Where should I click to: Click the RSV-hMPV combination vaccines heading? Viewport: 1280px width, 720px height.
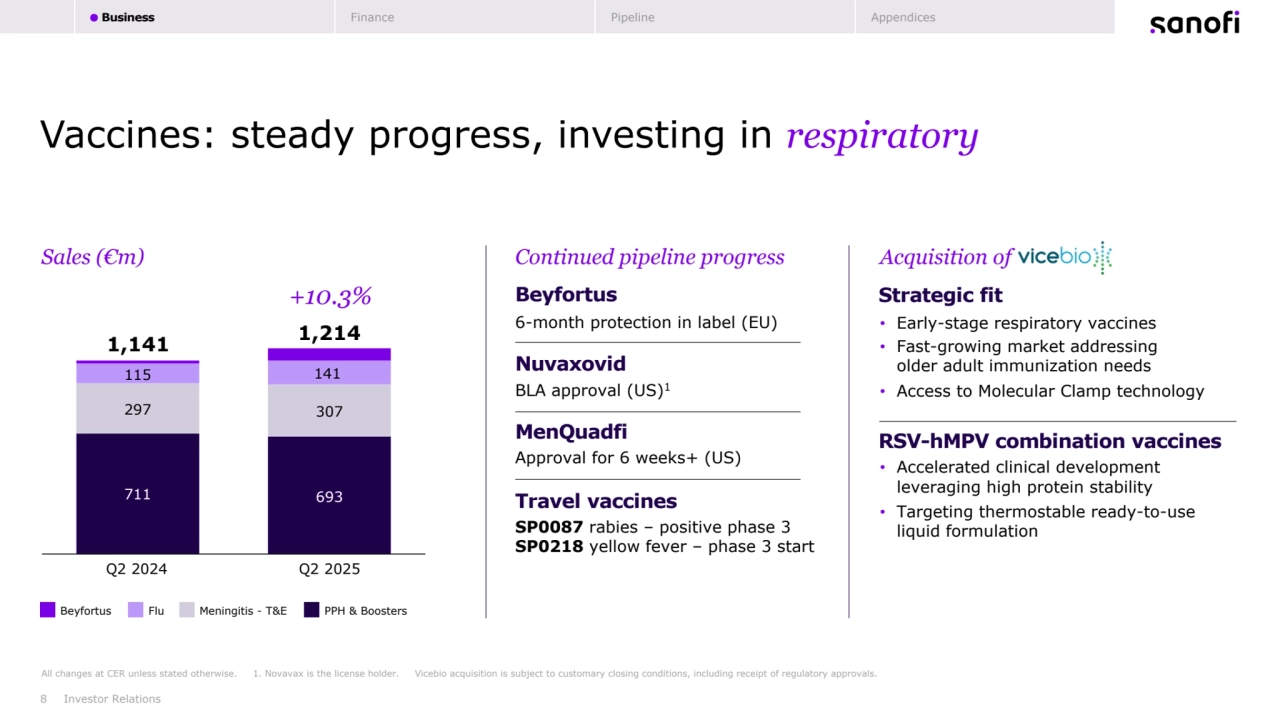[1050, 441]
